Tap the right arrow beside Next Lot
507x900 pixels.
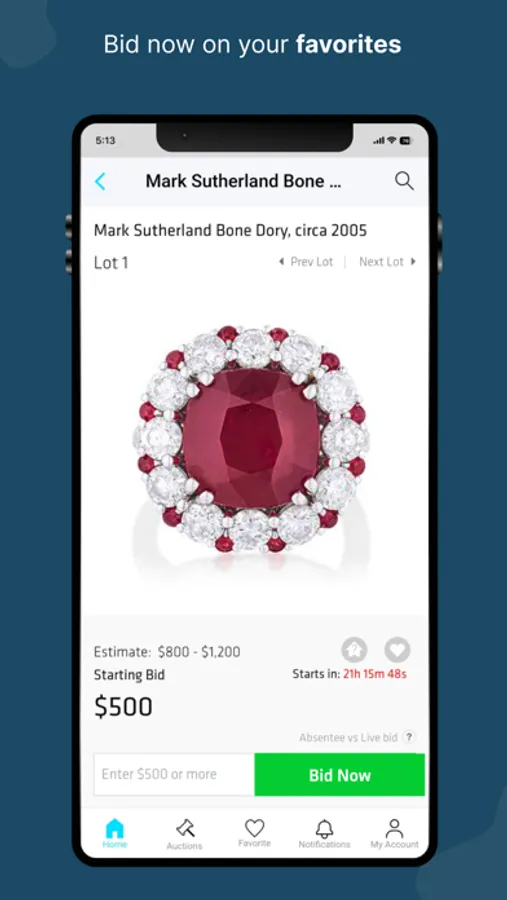[x=413, y=262]
